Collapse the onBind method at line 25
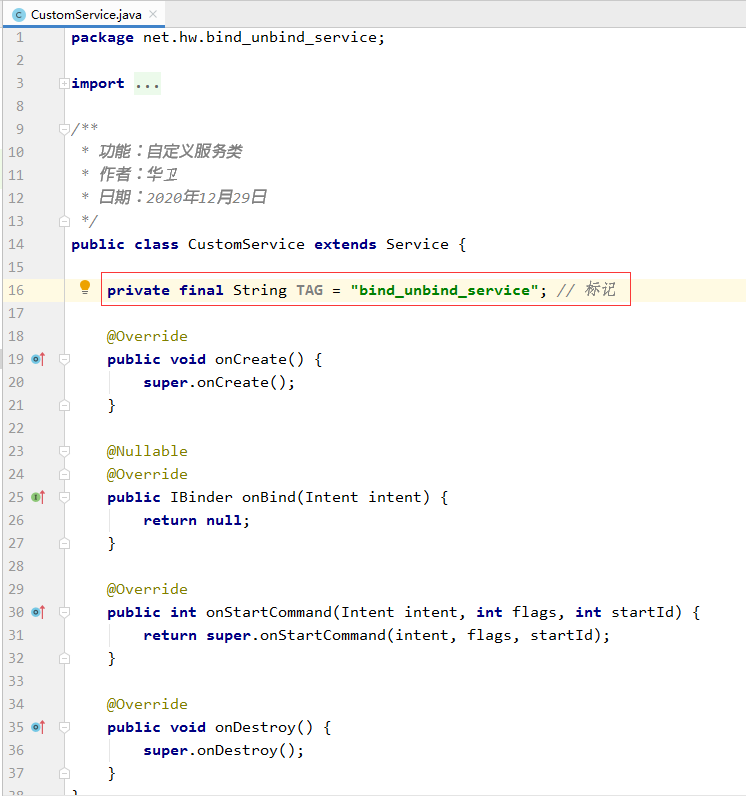 (x=64, y=498)
